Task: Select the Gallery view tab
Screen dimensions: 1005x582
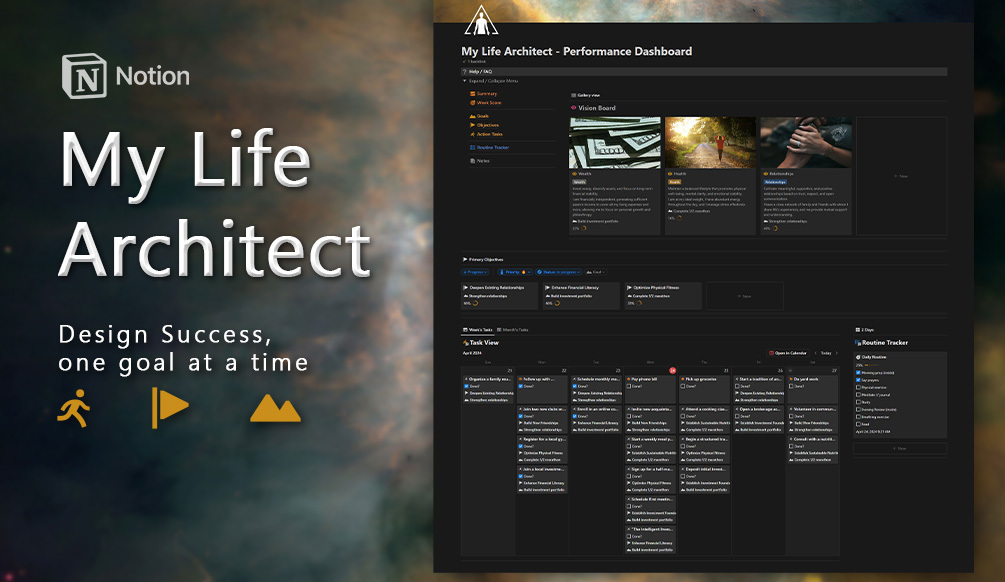Action: (x=585, y=95)
